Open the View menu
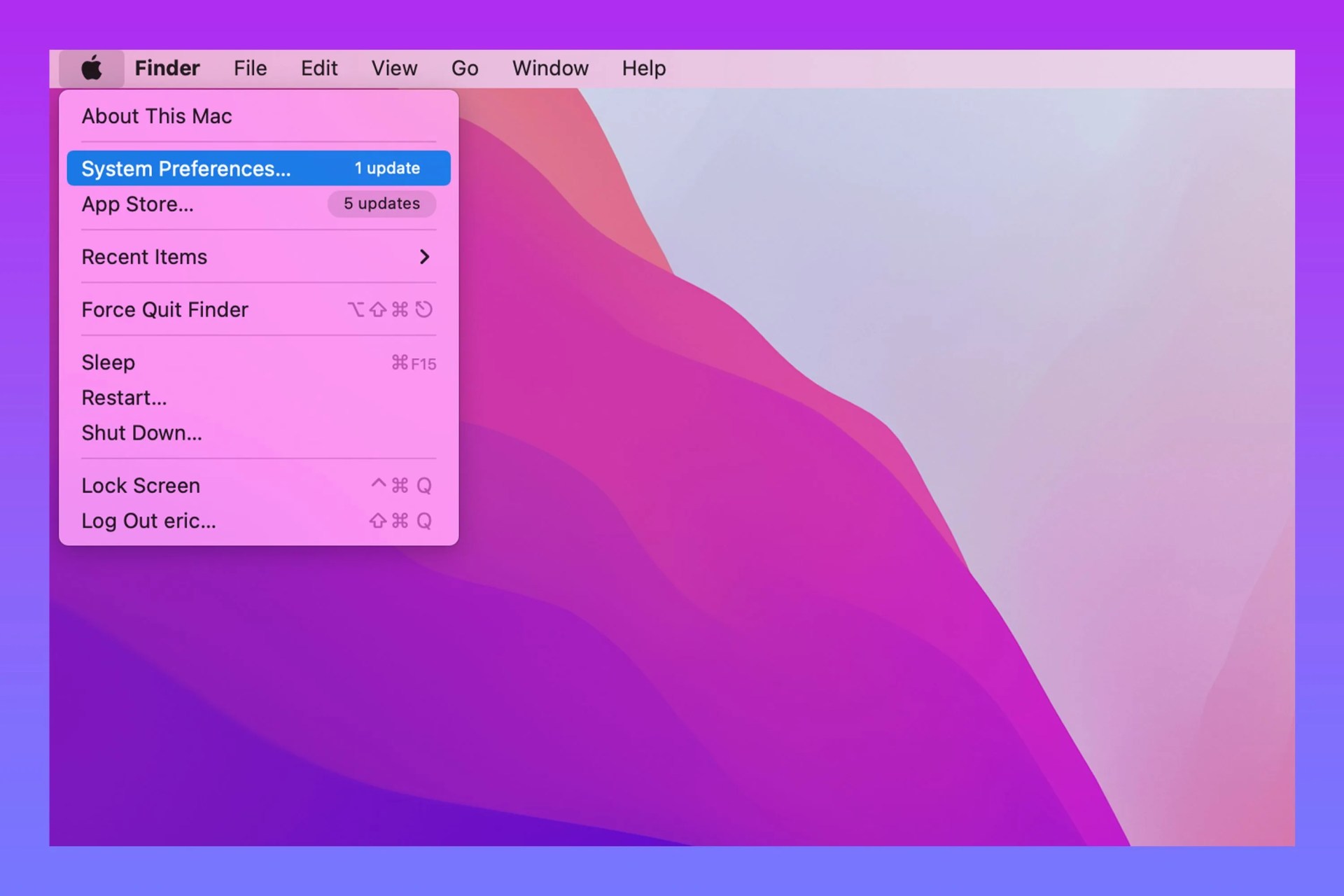The image size is (1344, 896). [x=394, y=69]
